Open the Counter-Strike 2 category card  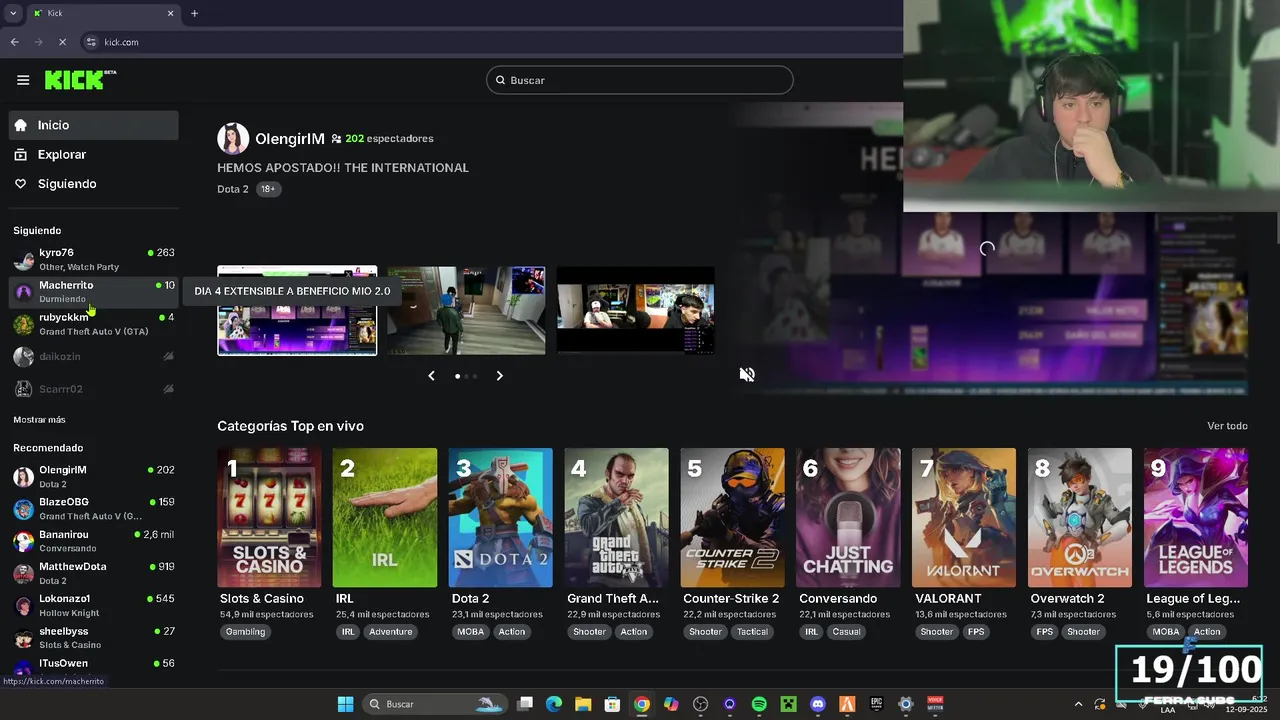[x=733, y=518]
